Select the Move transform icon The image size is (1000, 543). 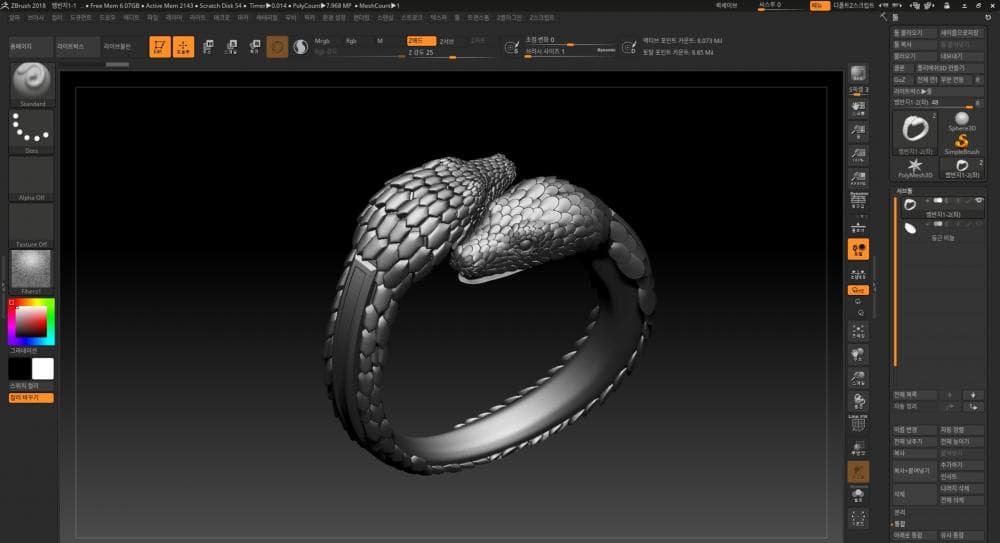pyautogui.click(x=208, y=47)
